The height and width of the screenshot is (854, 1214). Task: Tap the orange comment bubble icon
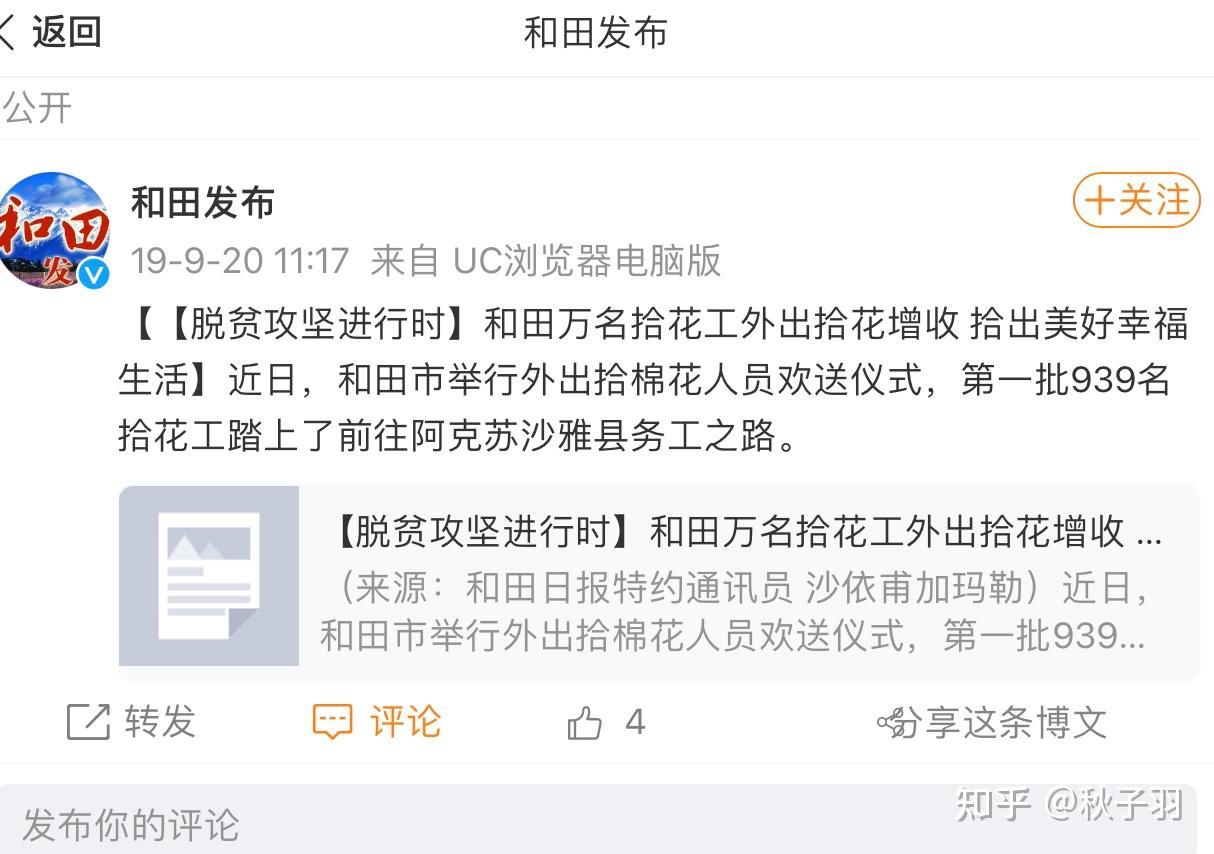coord(332,722)
